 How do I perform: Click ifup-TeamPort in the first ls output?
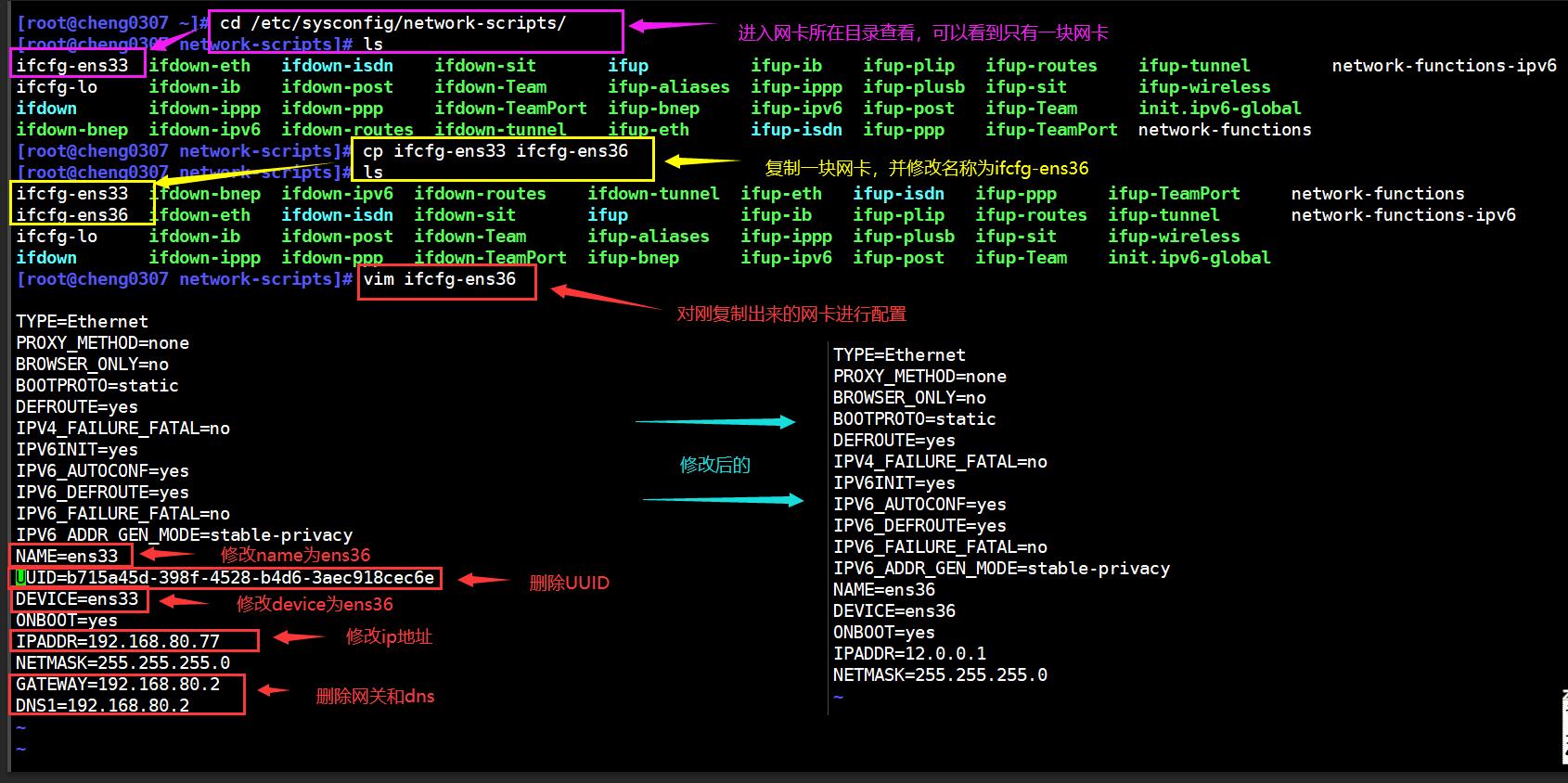point(1051,129)
